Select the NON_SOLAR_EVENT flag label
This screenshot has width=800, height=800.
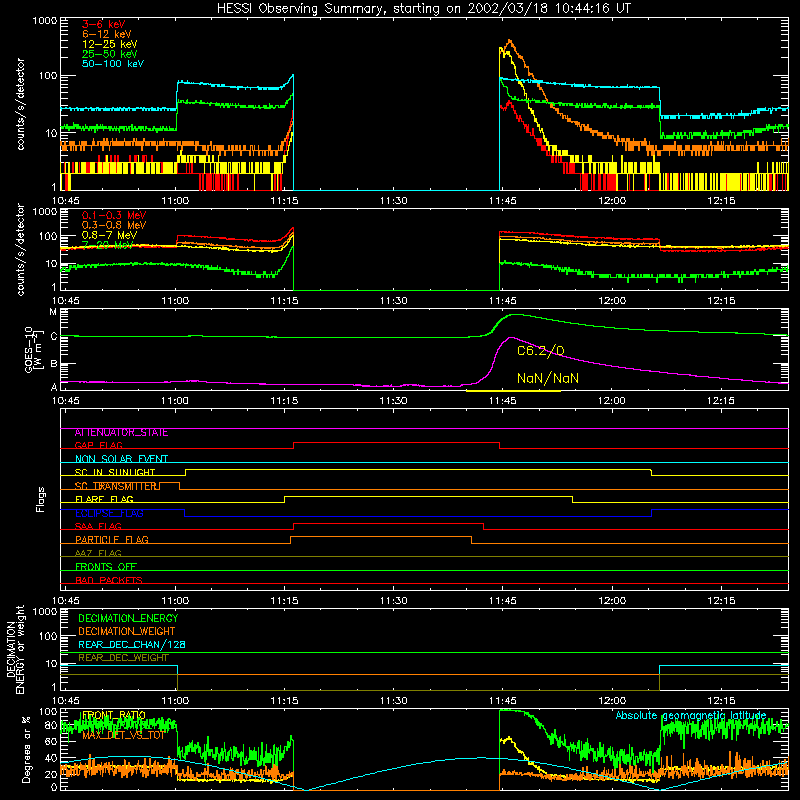tap(121, 459)
